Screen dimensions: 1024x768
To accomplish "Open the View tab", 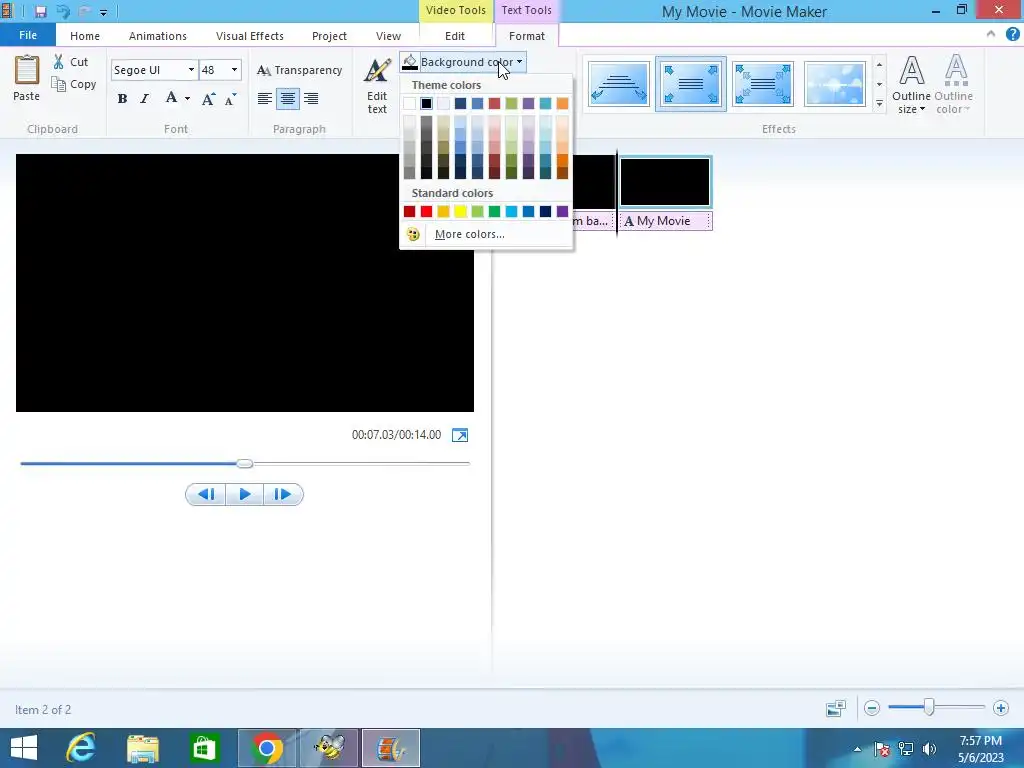I will pyautogui.click(x=388, y=36).
